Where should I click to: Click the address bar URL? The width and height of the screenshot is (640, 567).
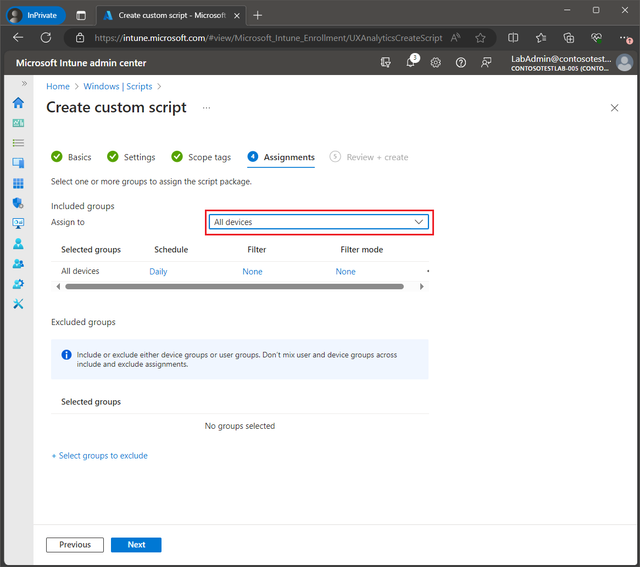coord(268,38)
